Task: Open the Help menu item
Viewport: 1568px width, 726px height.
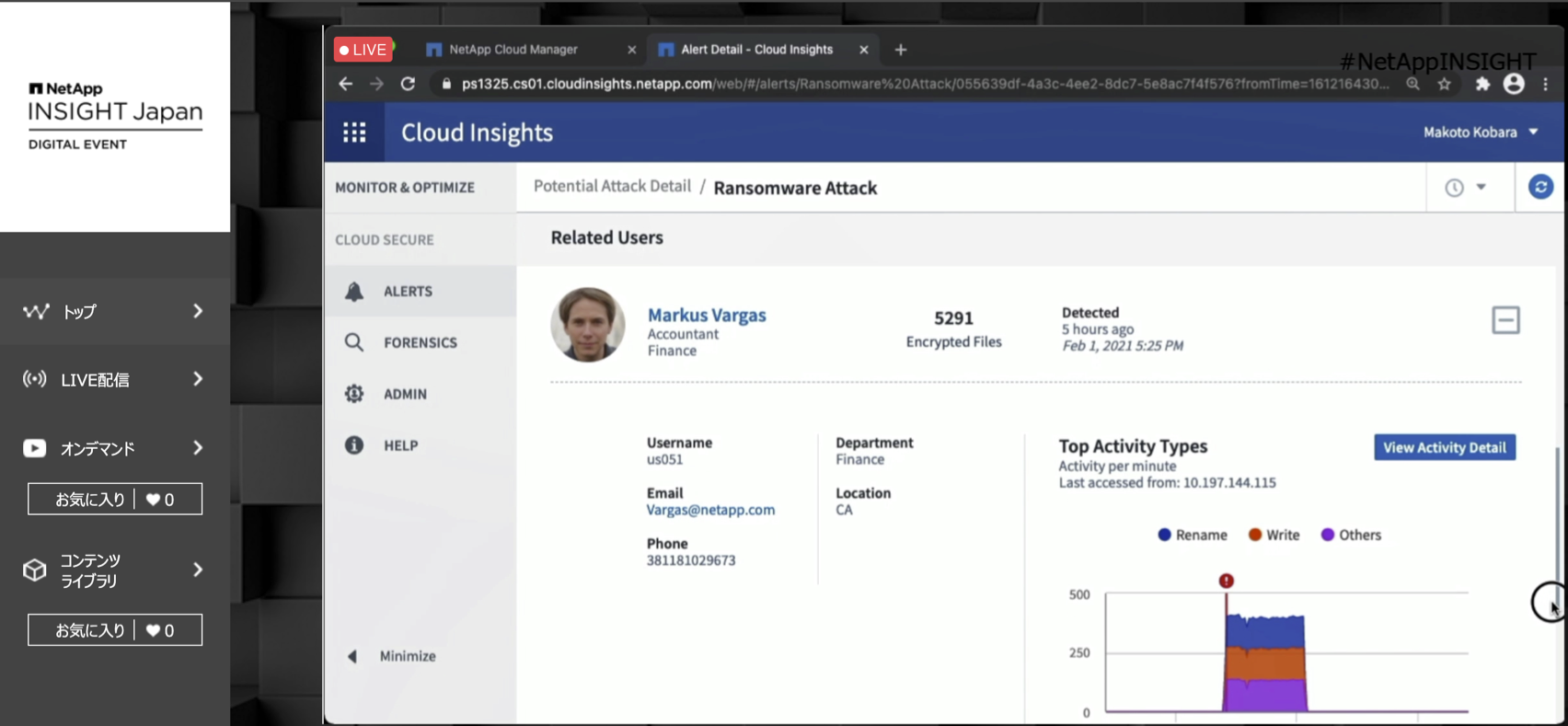Action: (421, 445)
